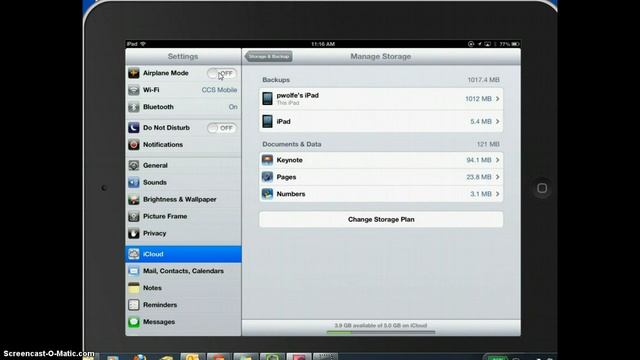Image resolution: width=640 pixels, height=360 pixels.
Task: Tap the 1017.4 MB backups total
Action: [x=484, y=80]
